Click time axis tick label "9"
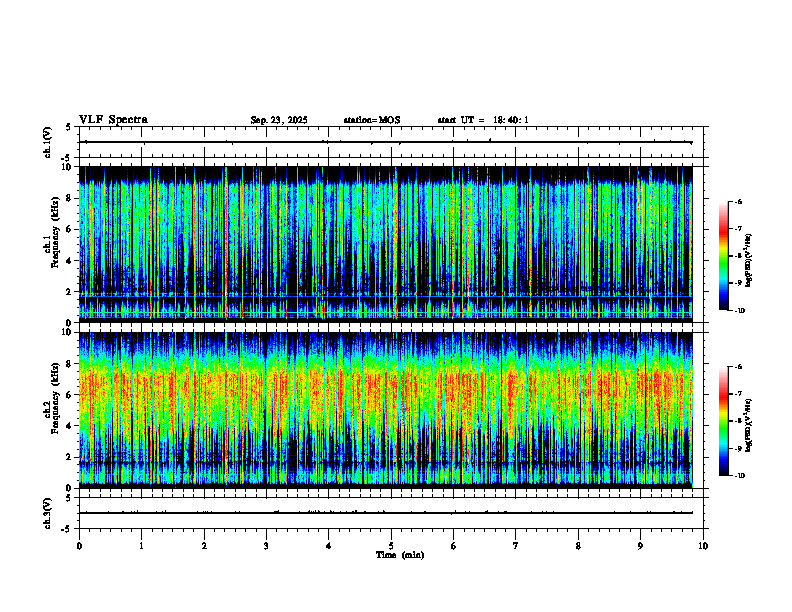Image resolution: width=792 pixels, height=612 pixels. [640, 546]
